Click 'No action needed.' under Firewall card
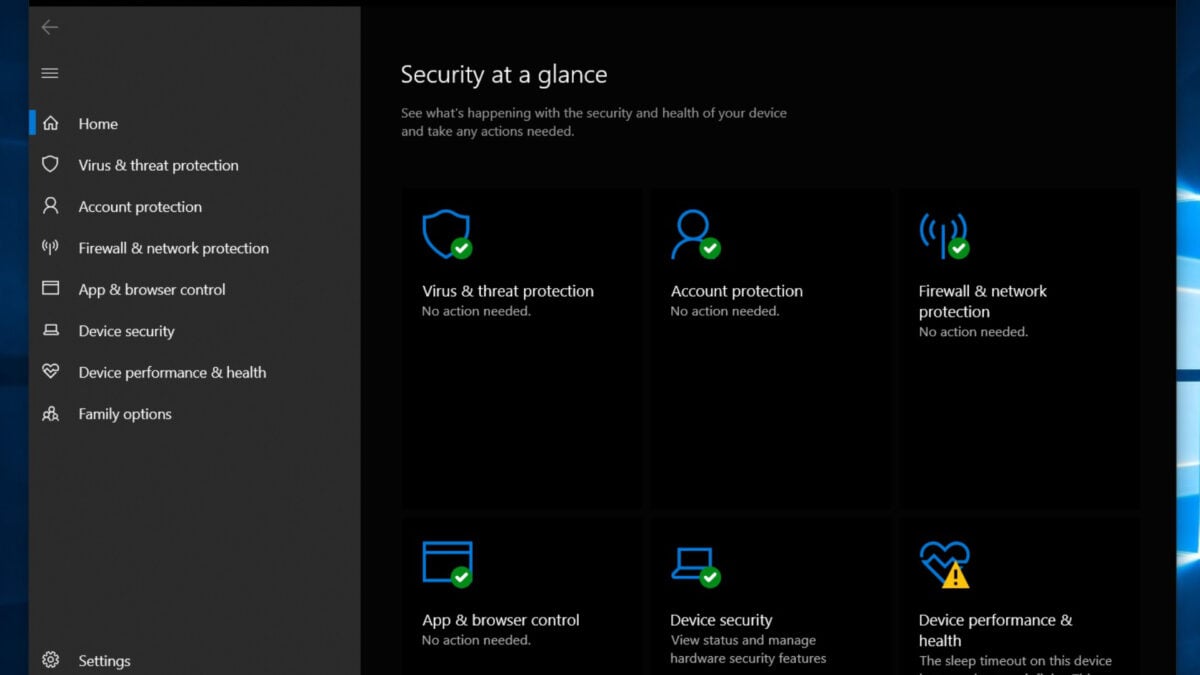This screenshot has width=1200, height=675. [973, 332]
